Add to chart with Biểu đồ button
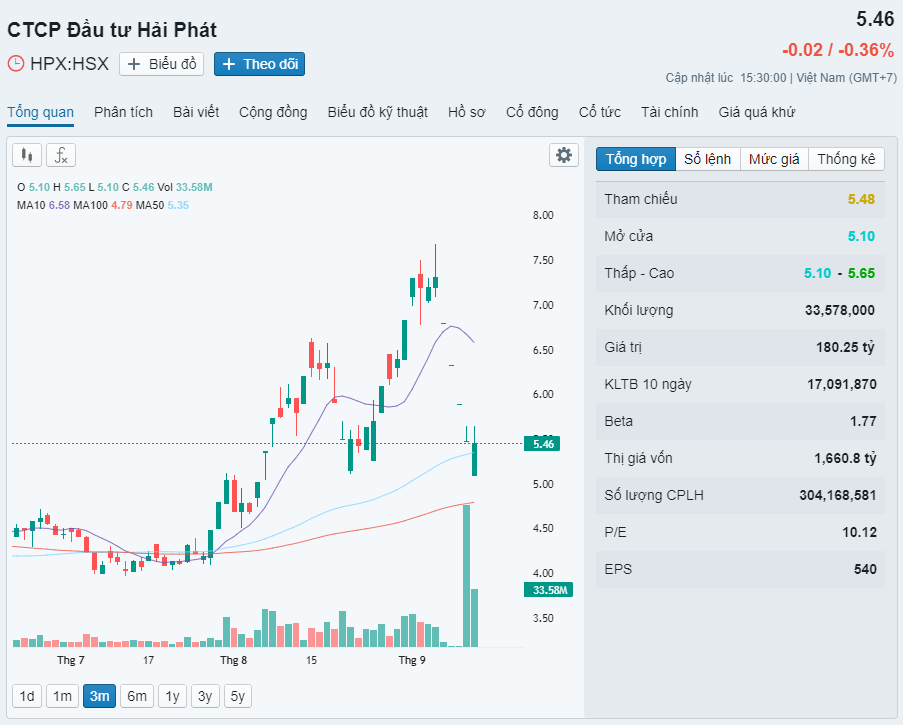903x725 pixels. point(161,64)
